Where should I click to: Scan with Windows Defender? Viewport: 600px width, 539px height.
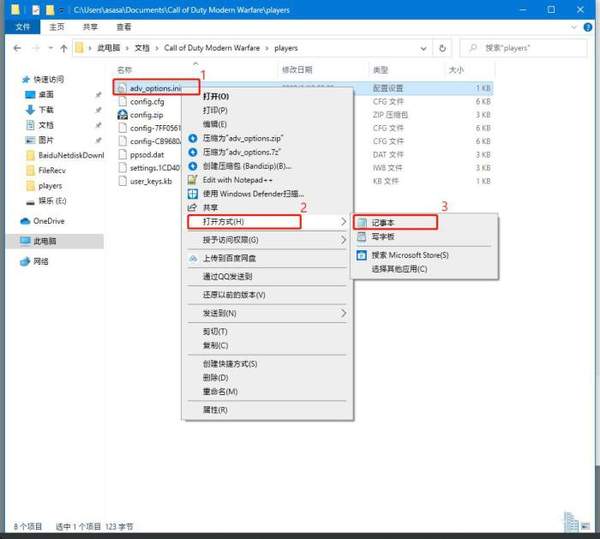pos(267,194)
